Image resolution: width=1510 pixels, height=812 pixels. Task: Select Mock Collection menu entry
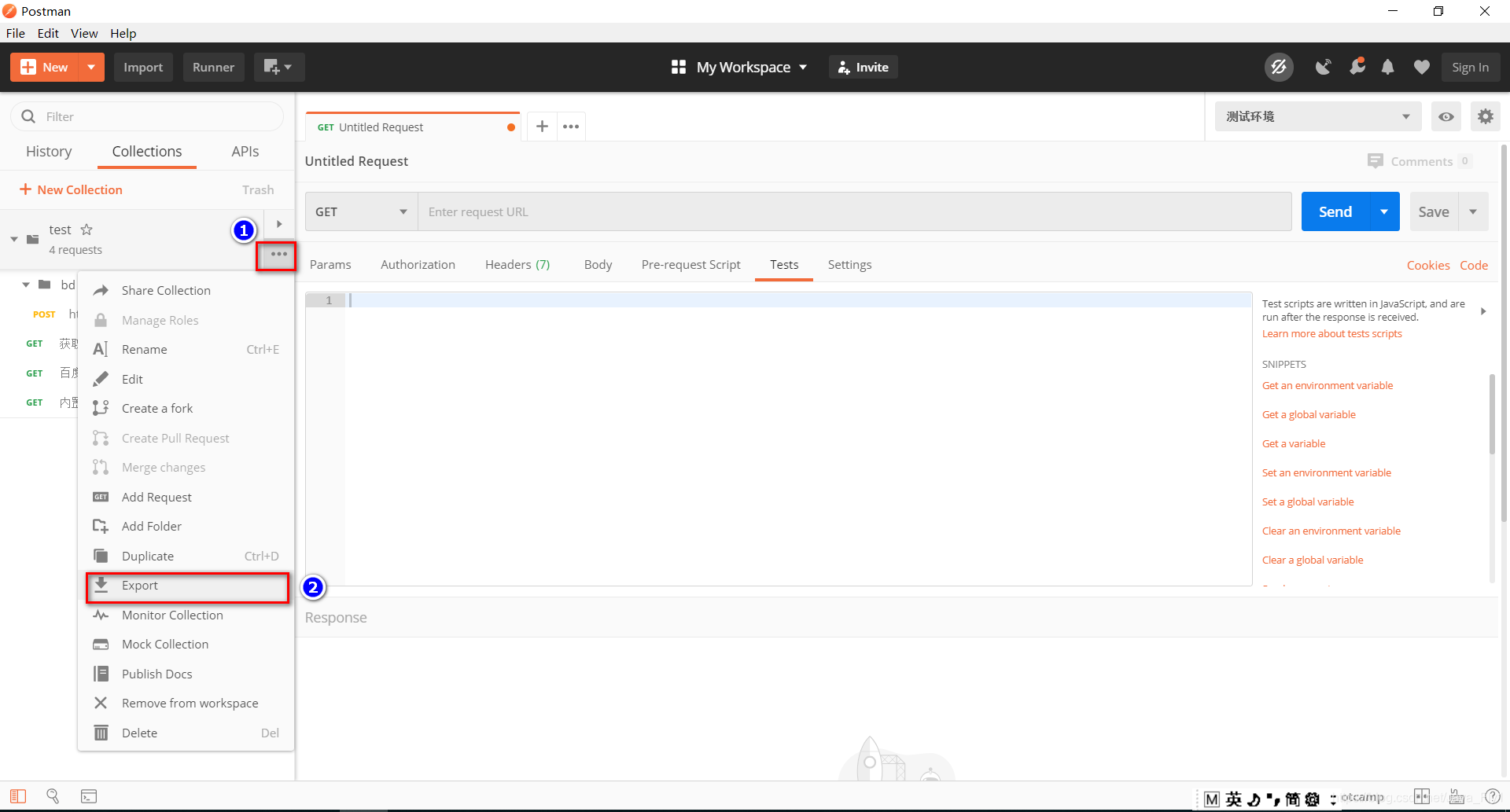186,644
